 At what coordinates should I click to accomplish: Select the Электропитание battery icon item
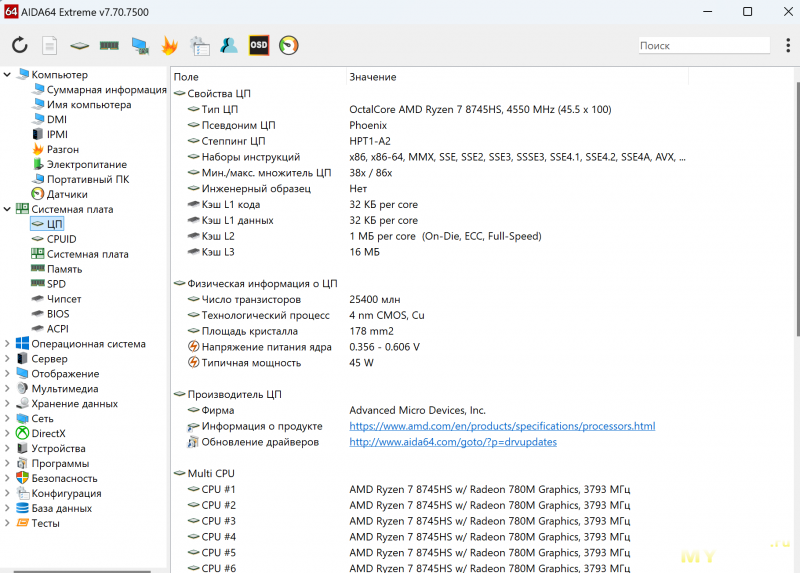click(x=80, y=164)
